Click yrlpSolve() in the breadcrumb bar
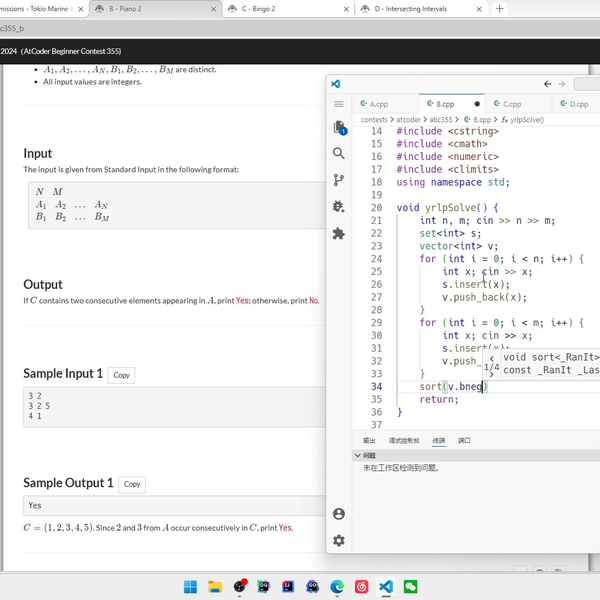The image size is (600, 600). tap(525, 119)
